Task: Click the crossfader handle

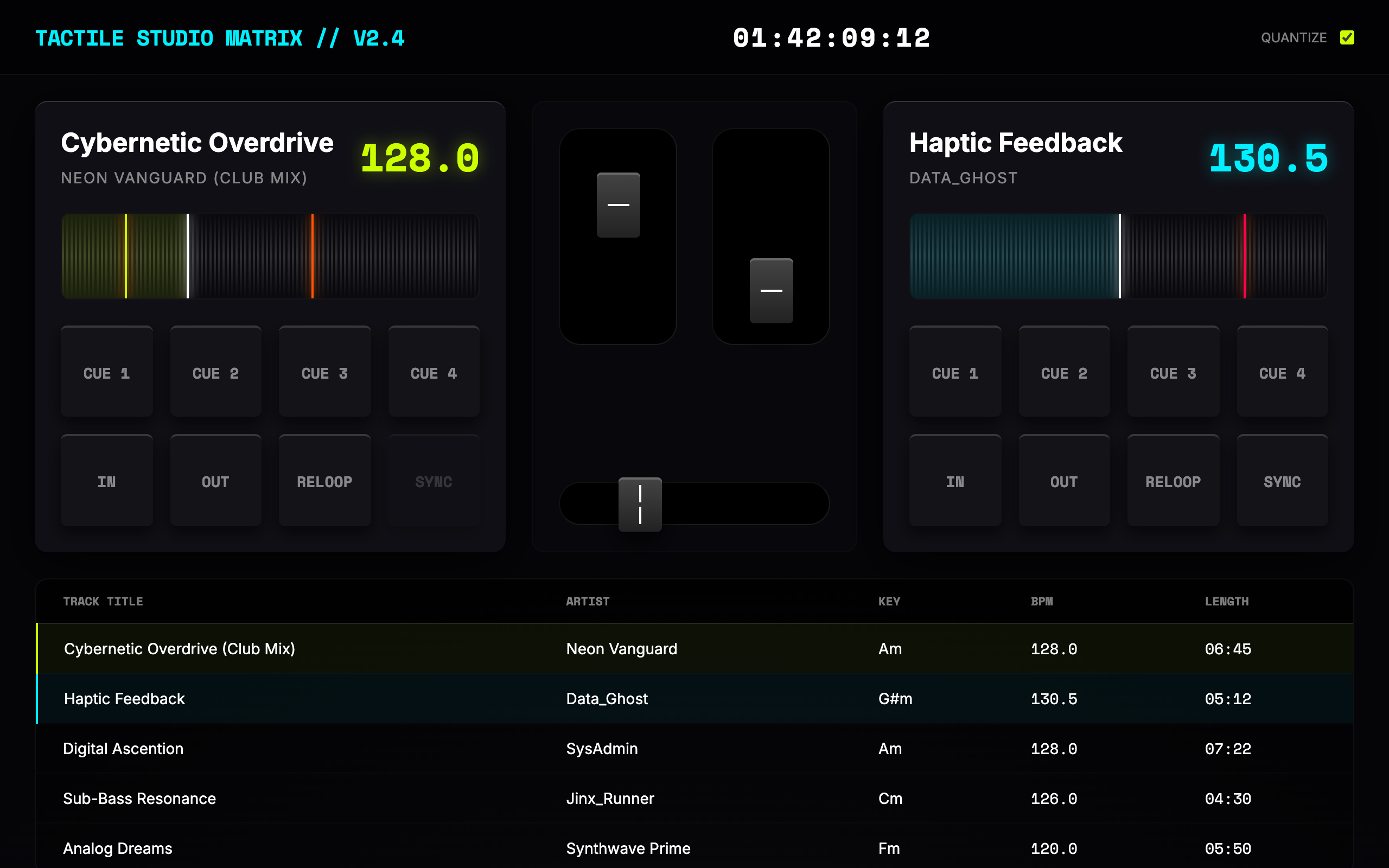Action: coord(640,504)
